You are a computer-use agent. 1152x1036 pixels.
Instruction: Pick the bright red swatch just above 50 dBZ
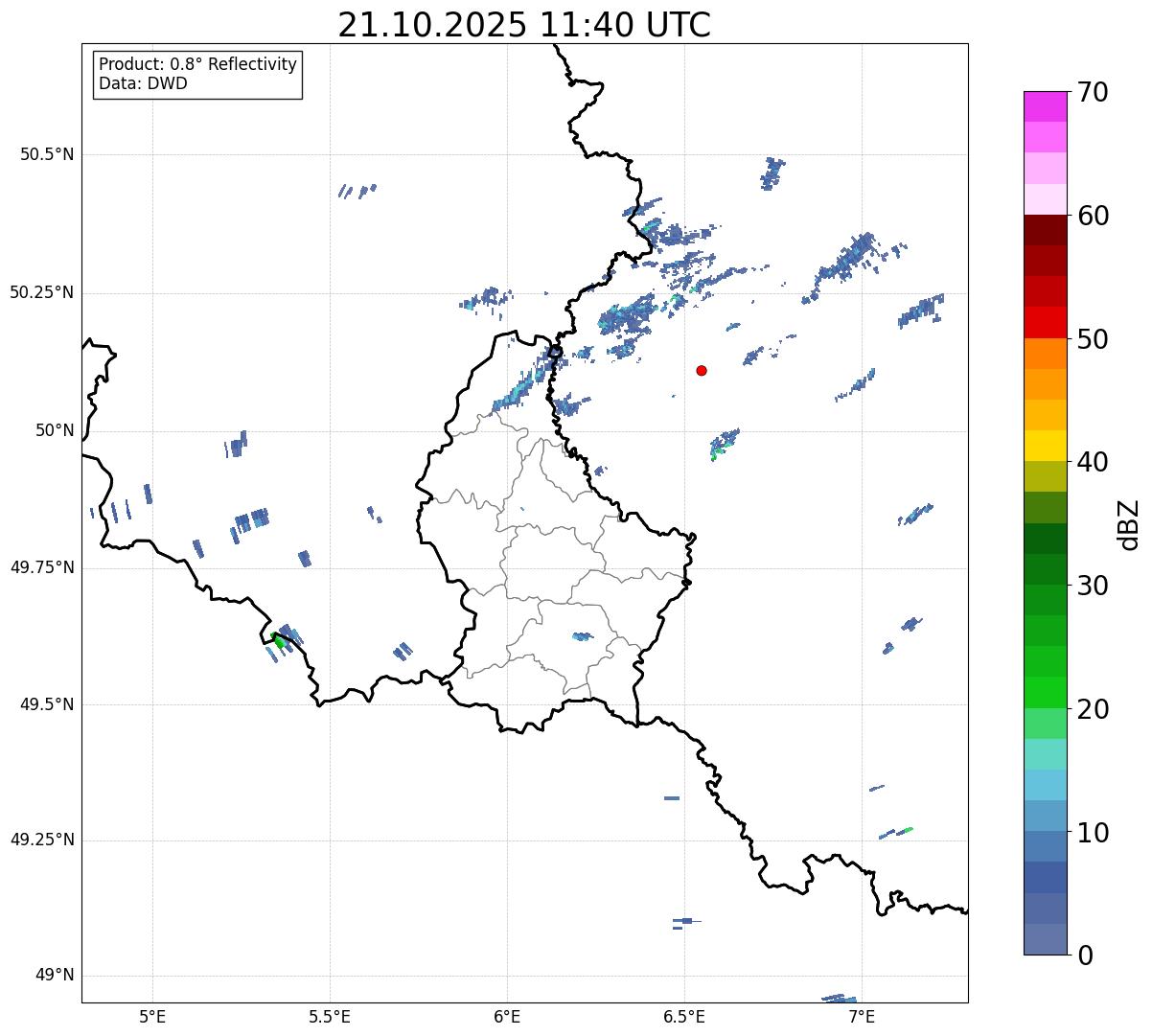click(x=1045, y=322)
